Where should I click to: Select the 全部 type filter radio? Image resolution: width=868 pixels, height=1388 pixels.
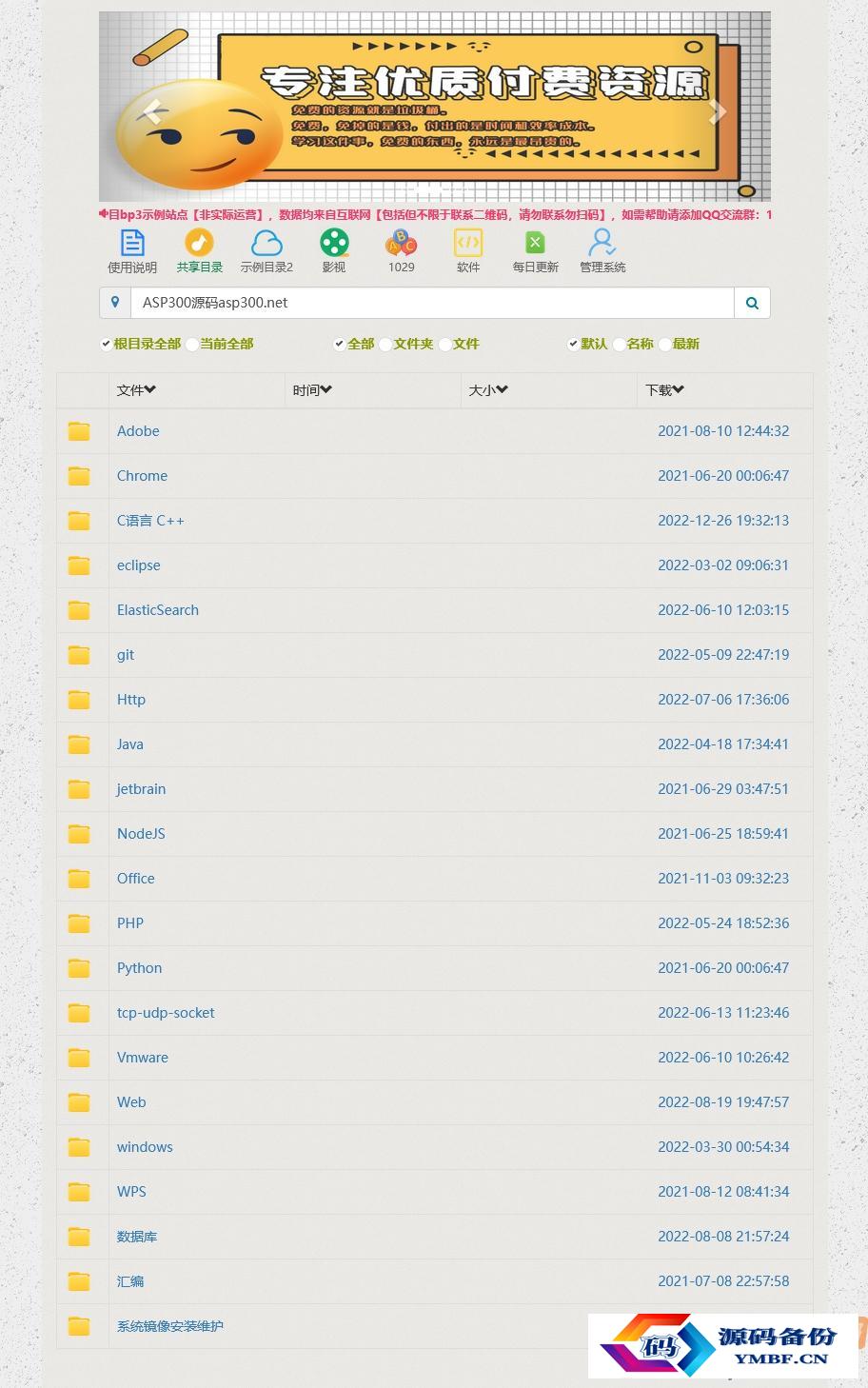click(x=340, y=345)
